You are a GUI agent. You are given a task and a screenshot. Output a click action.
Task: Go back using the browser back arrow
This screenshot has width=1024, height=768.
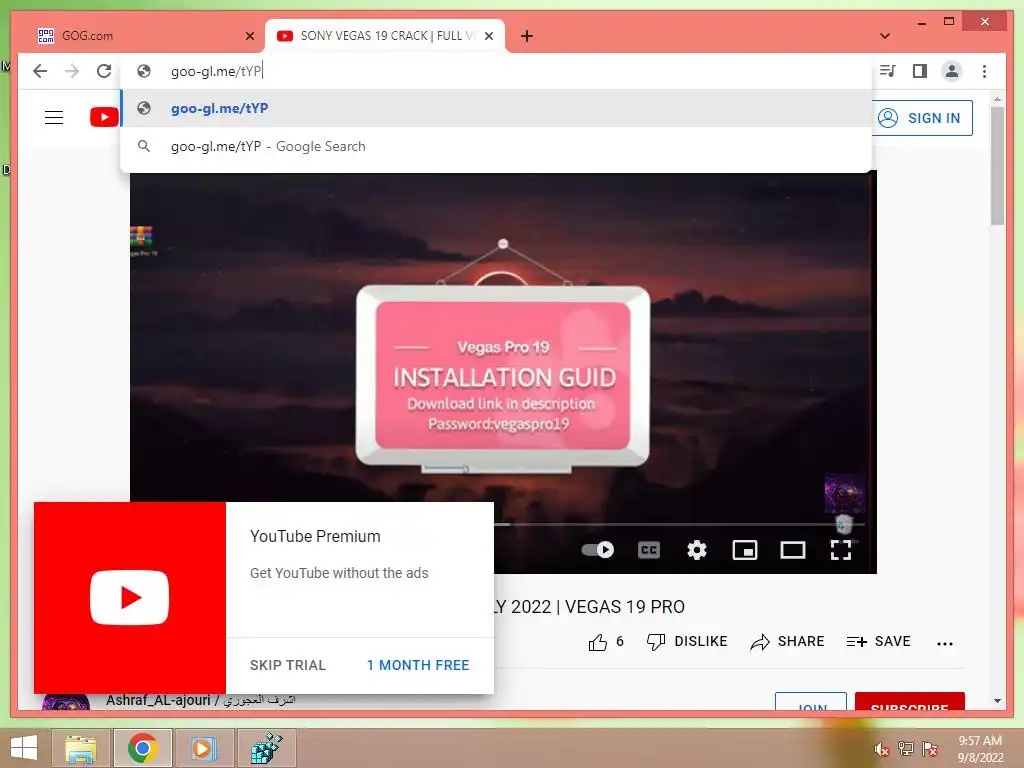click(x=40, y=71)
